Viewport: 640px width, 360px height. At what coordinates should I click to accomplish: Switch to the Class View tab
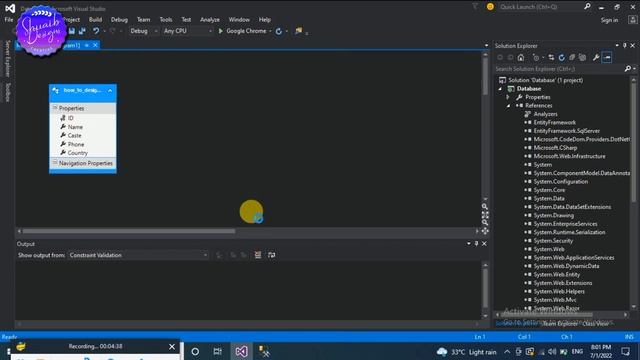click(x=596, y=324)
